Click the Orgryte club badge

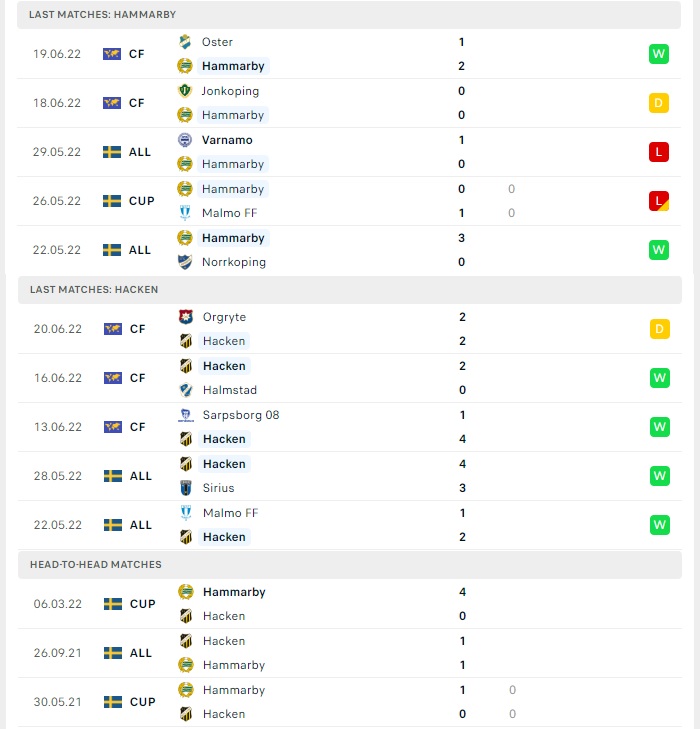186,317
